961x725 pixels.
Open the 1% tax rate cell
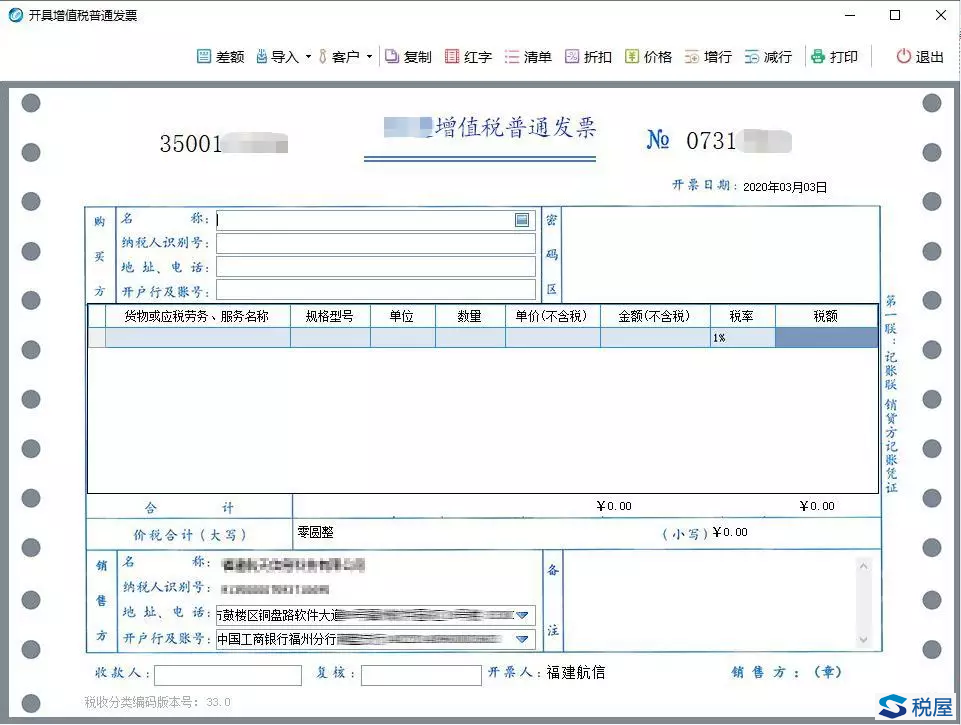click(x=743, y=338)
